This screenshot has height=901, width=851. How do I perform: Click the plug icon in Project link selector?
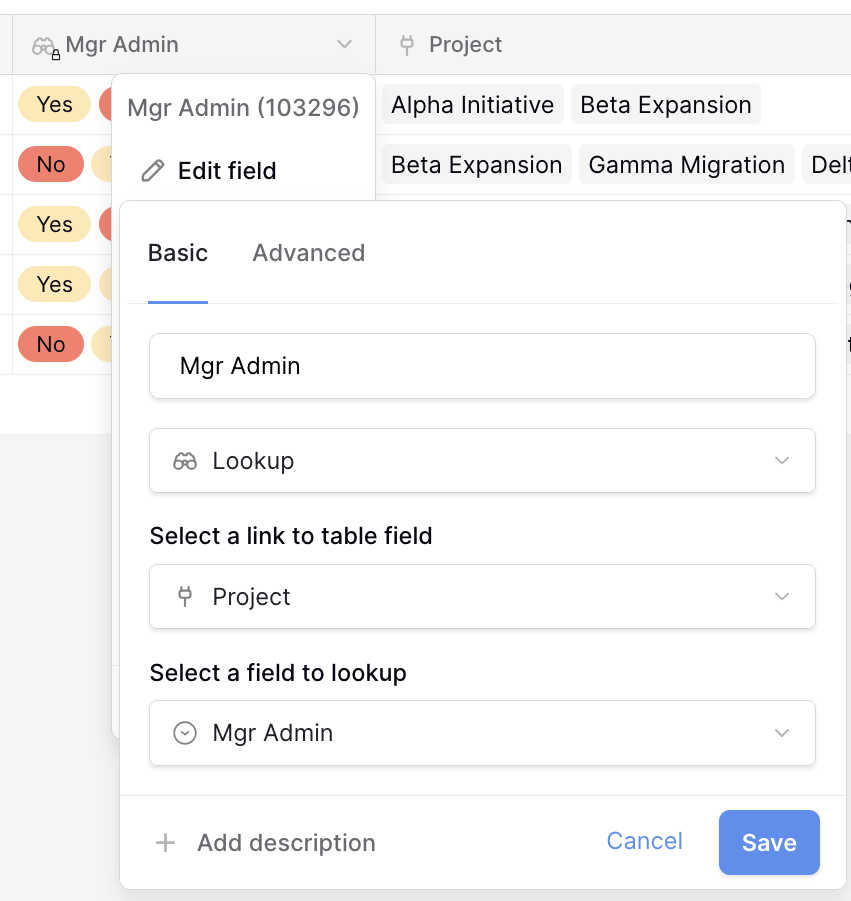(185, 597)
